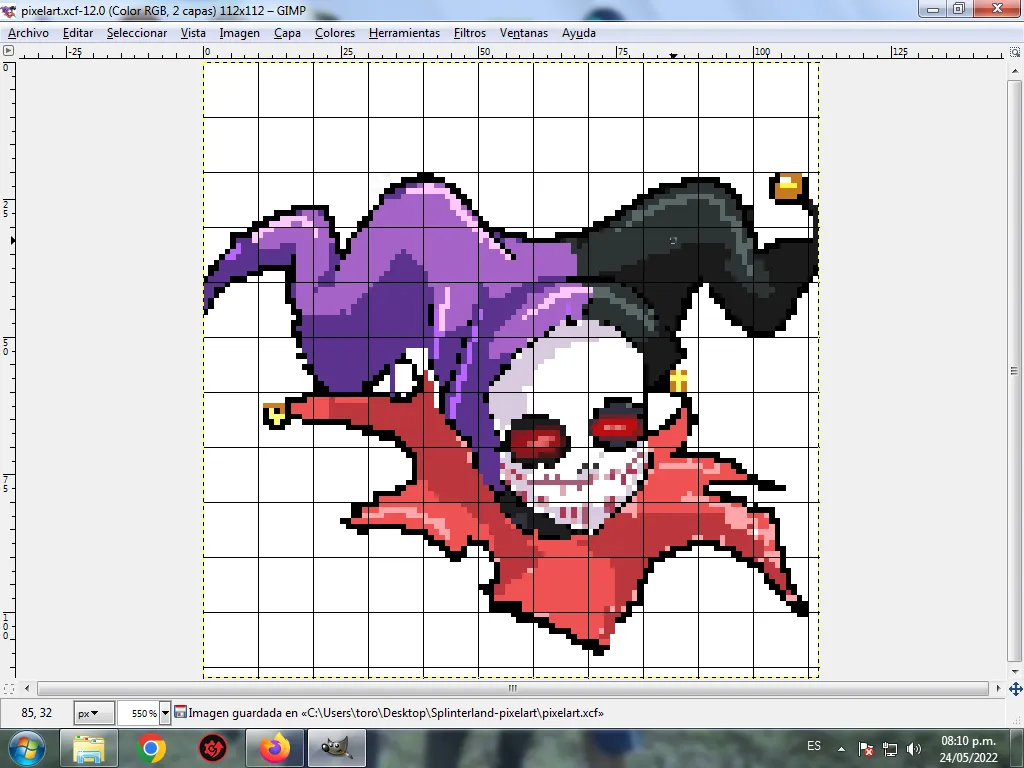
Task: Open the Seleccionar menu
Action: [x=136, y=33]
